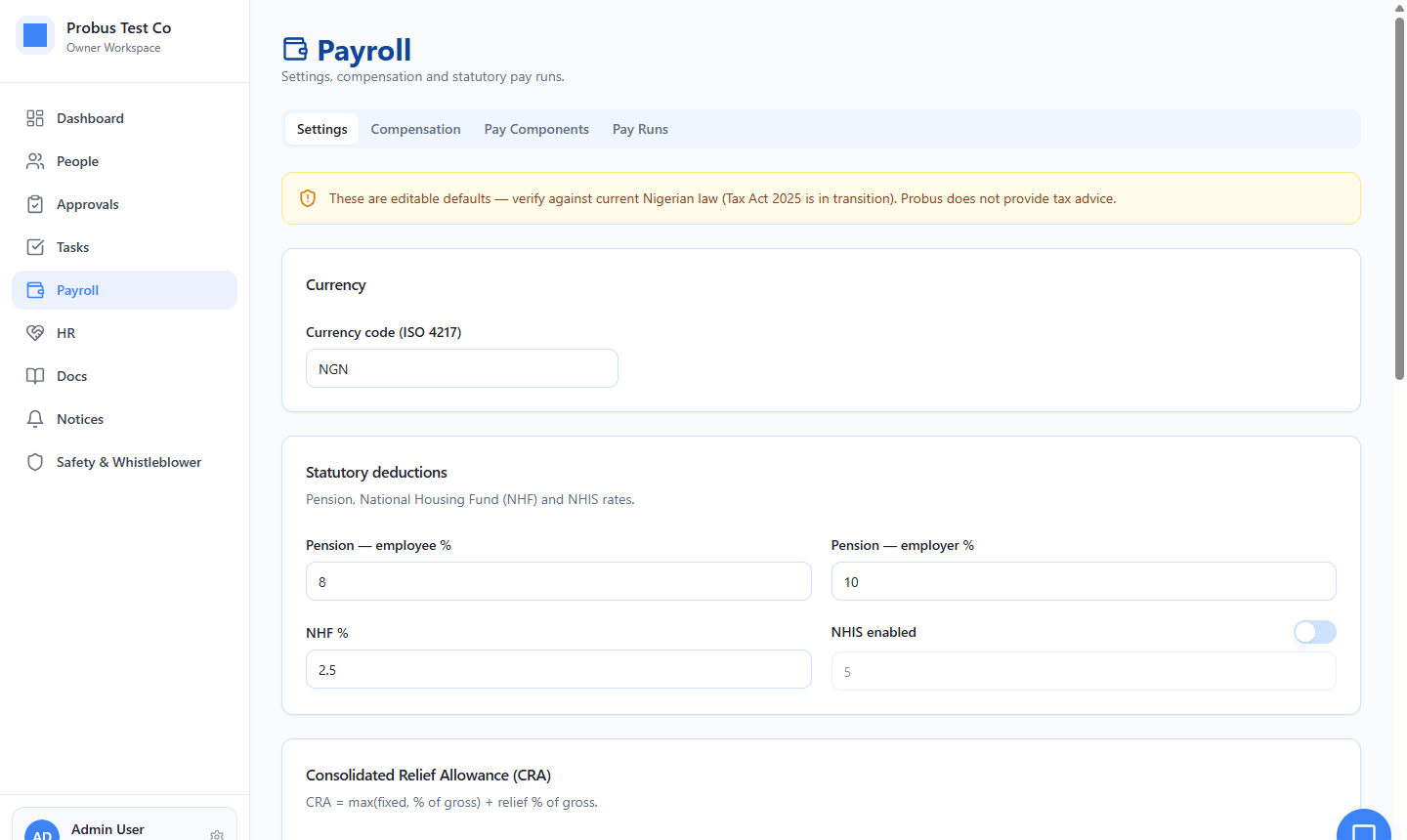The width and height of the screenshot is (1407, 840).
Task: Click the Admin User name at bottom
Action: point(107,829)
